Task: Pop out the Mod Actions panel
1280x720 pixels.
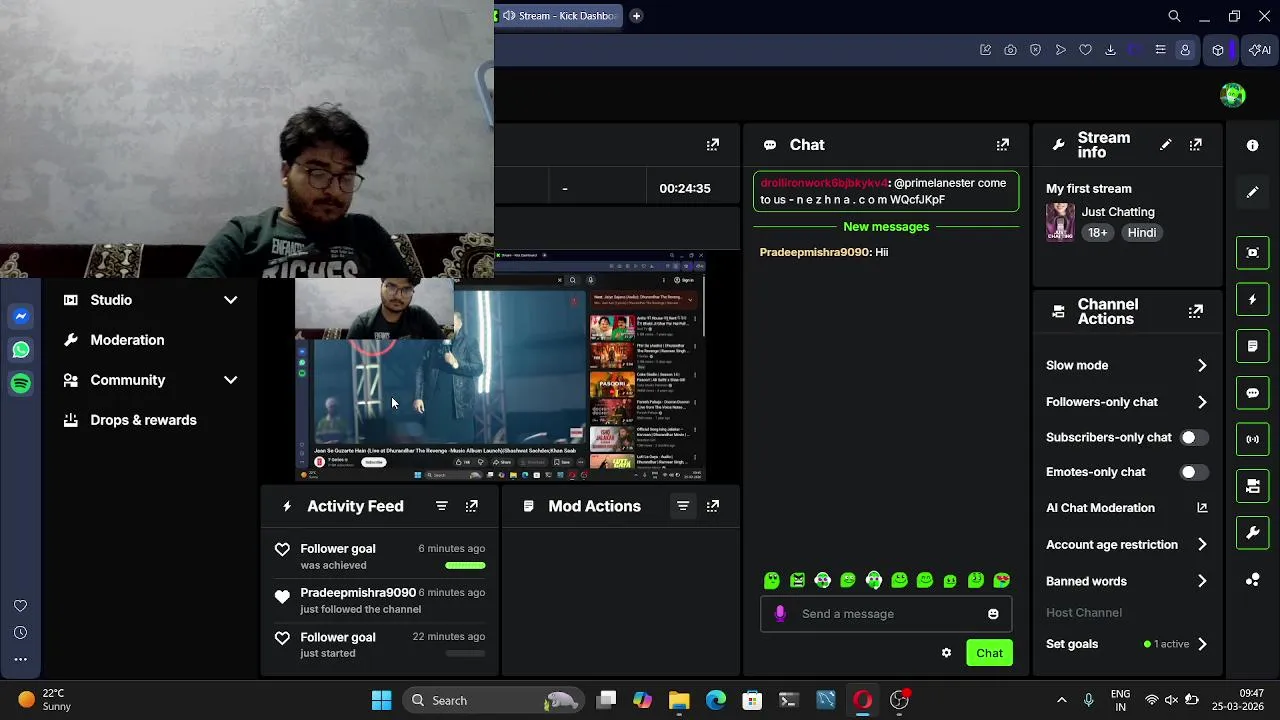Action: click(x=713, y=506)
